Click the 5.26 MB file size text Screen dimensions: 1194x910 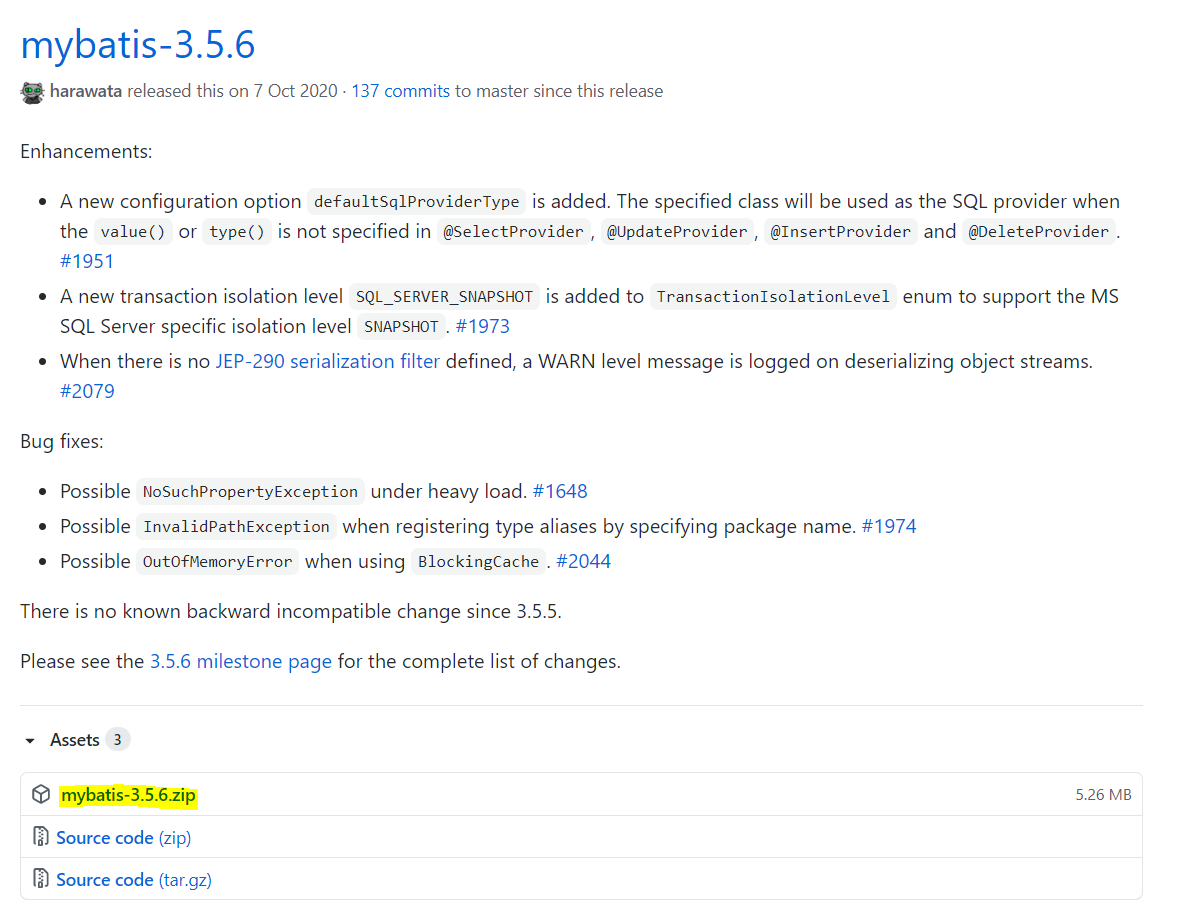(x=1103, y=795)
